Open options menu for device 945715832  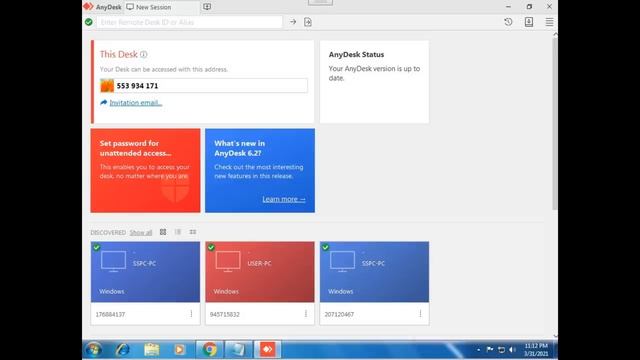coord(306,313)
